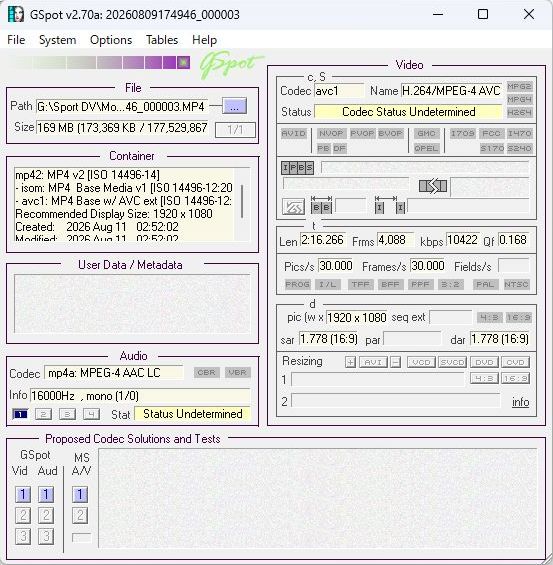
Task: Click the MPG4 indicator
Action: (519, 99)
